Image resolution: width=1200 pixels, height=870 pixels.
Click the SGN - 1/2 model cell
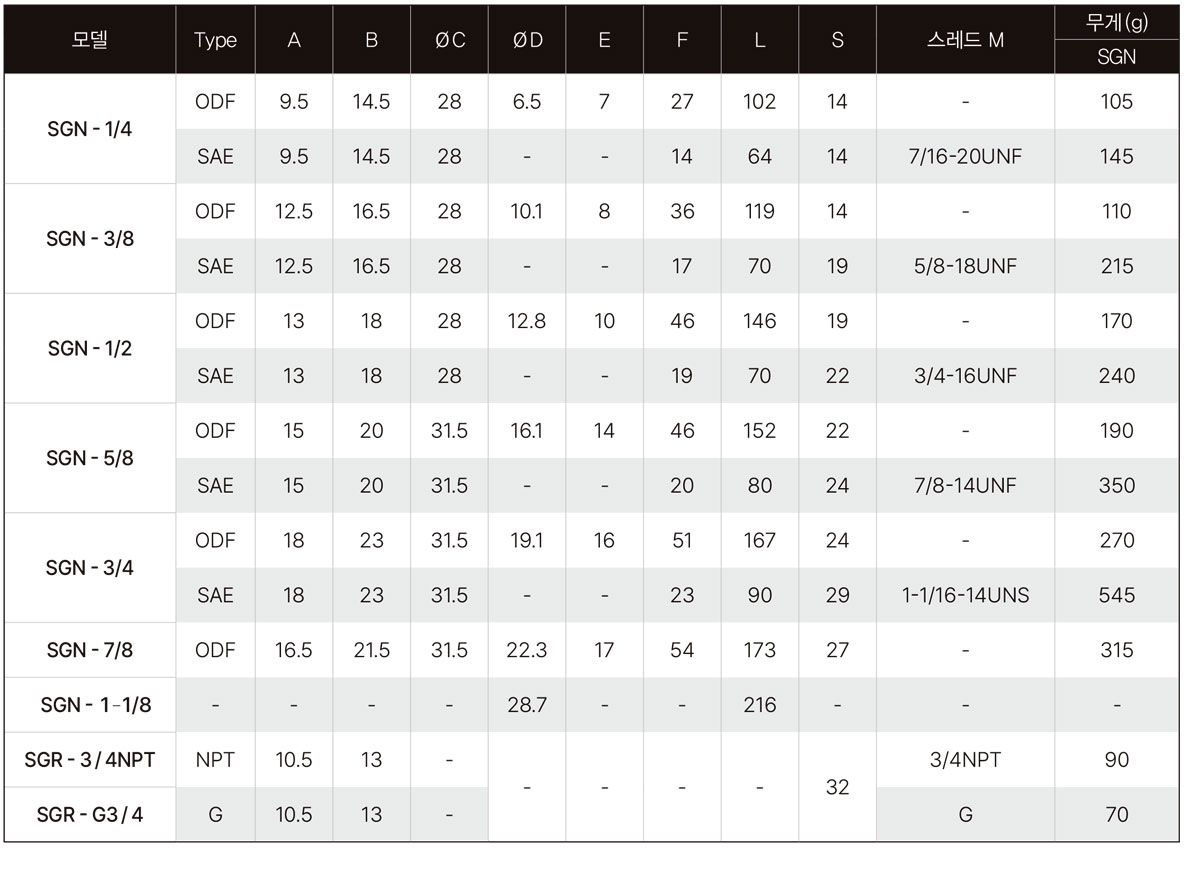click(90, 349)
